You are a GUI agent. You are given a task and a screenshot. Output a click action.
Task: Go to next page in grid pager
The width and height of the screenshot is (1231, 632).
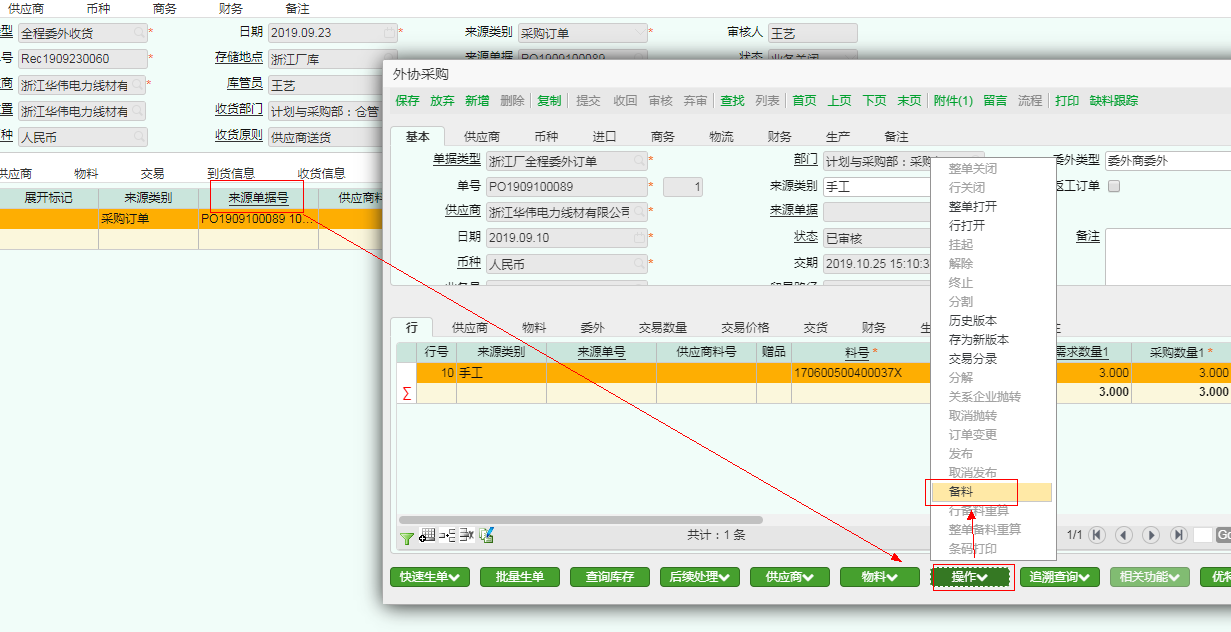click(1151, 535)
